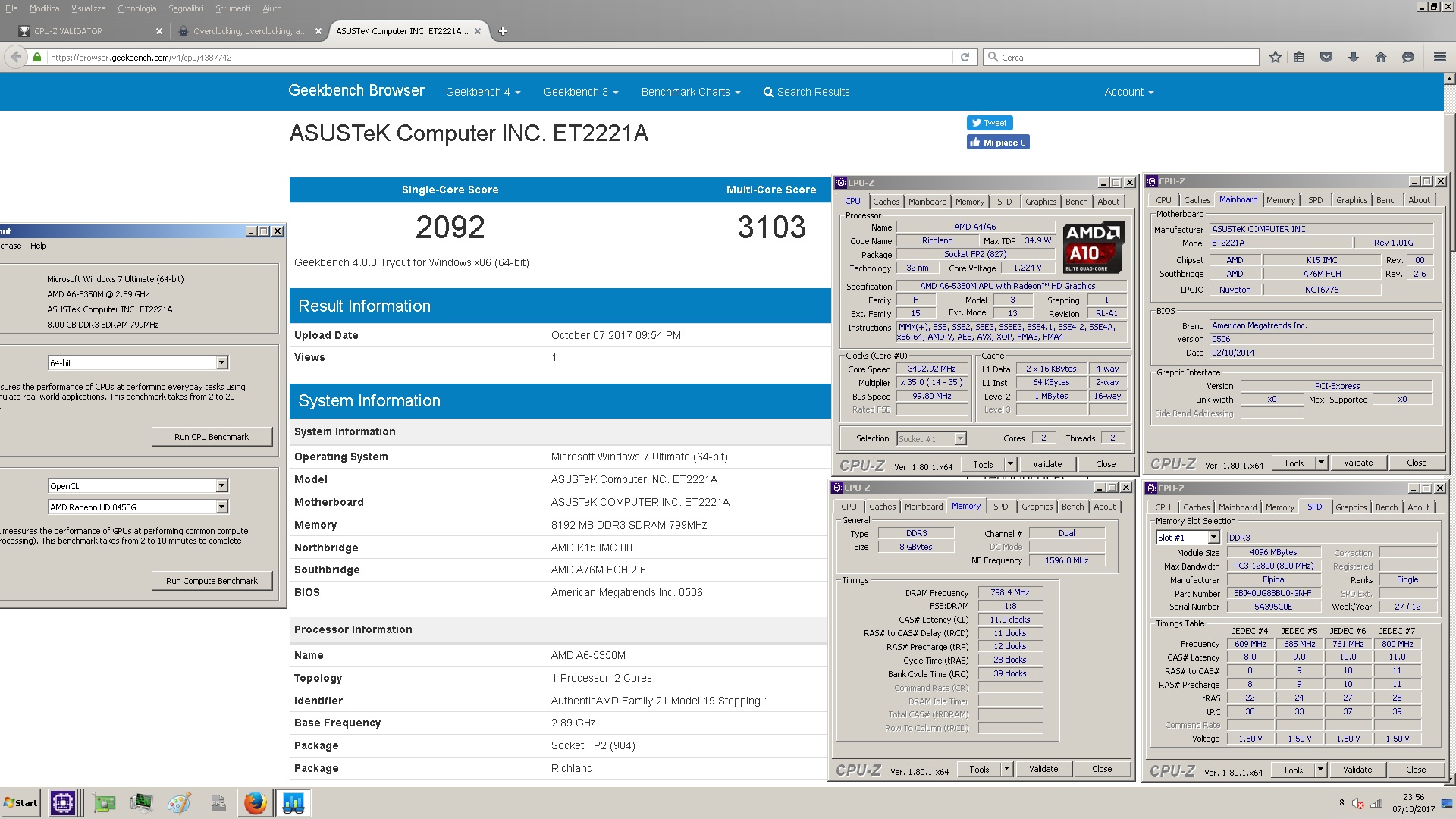Switch to Firefox in the taskbar
Viewport: 1456px width, 819px height.
(x=256, y=803)
